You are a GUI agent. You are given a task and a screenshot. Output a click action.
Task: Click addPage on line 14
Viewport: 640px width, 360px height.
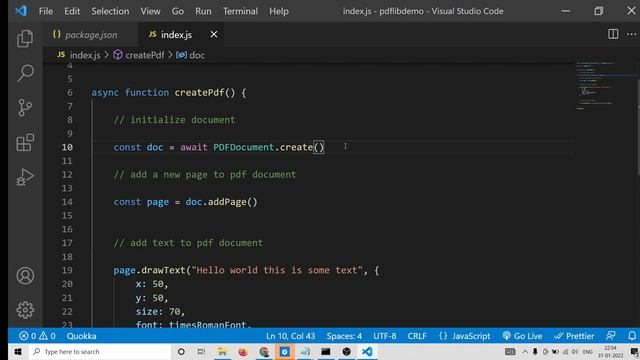pos(227,202)
